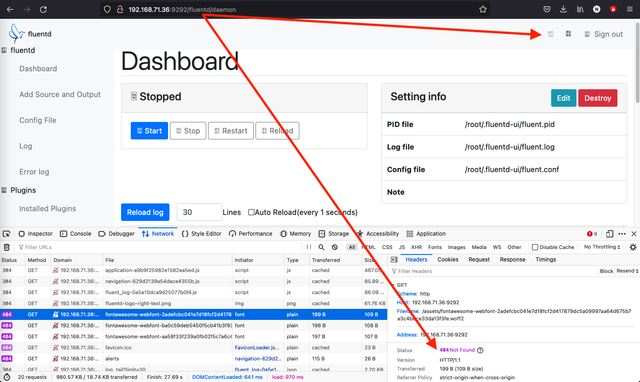Enable the Disable Cache checkbox
Screen dimensions: 640x382
click(x=535, y=247)
